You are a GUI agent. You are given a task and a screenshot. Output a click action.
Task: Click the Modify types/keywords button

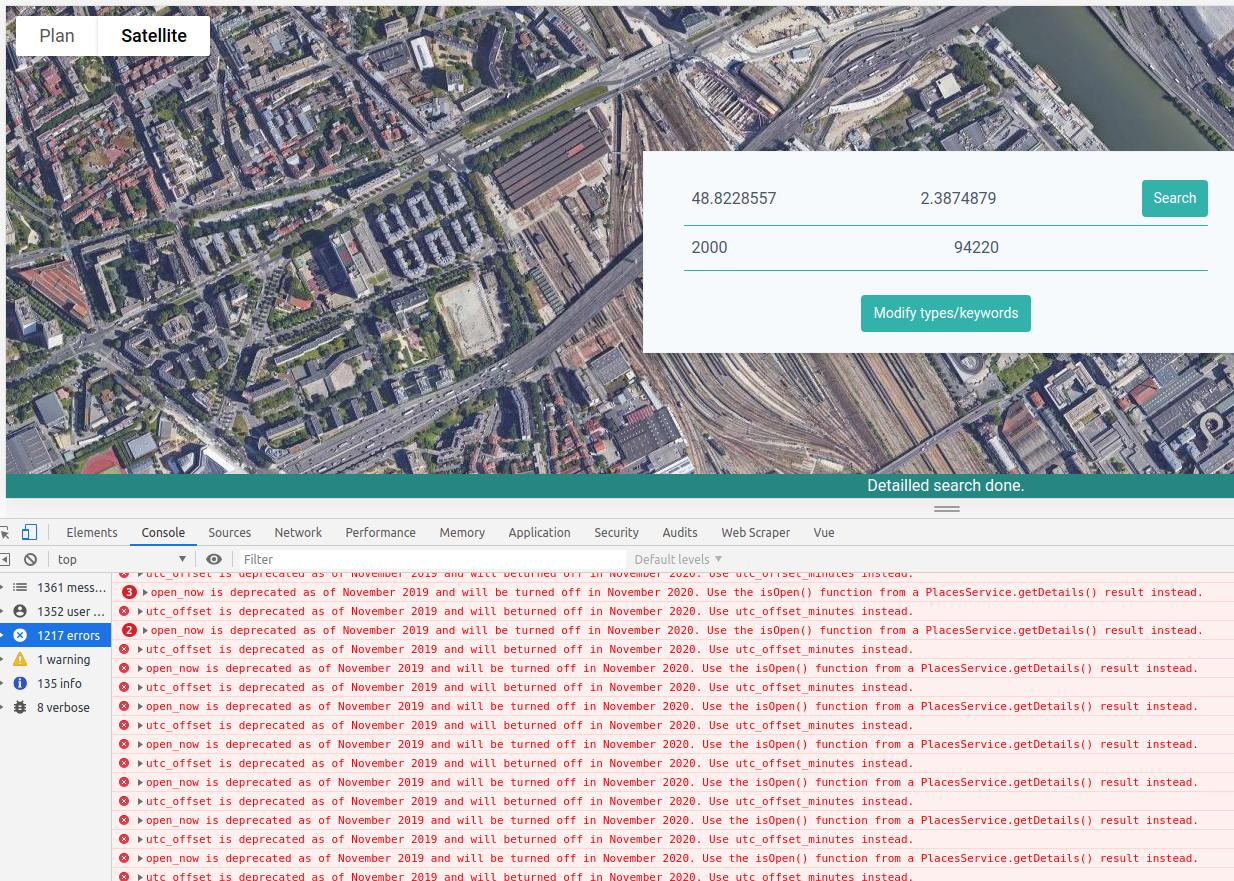pyautogui.click(x=945, y=313)
